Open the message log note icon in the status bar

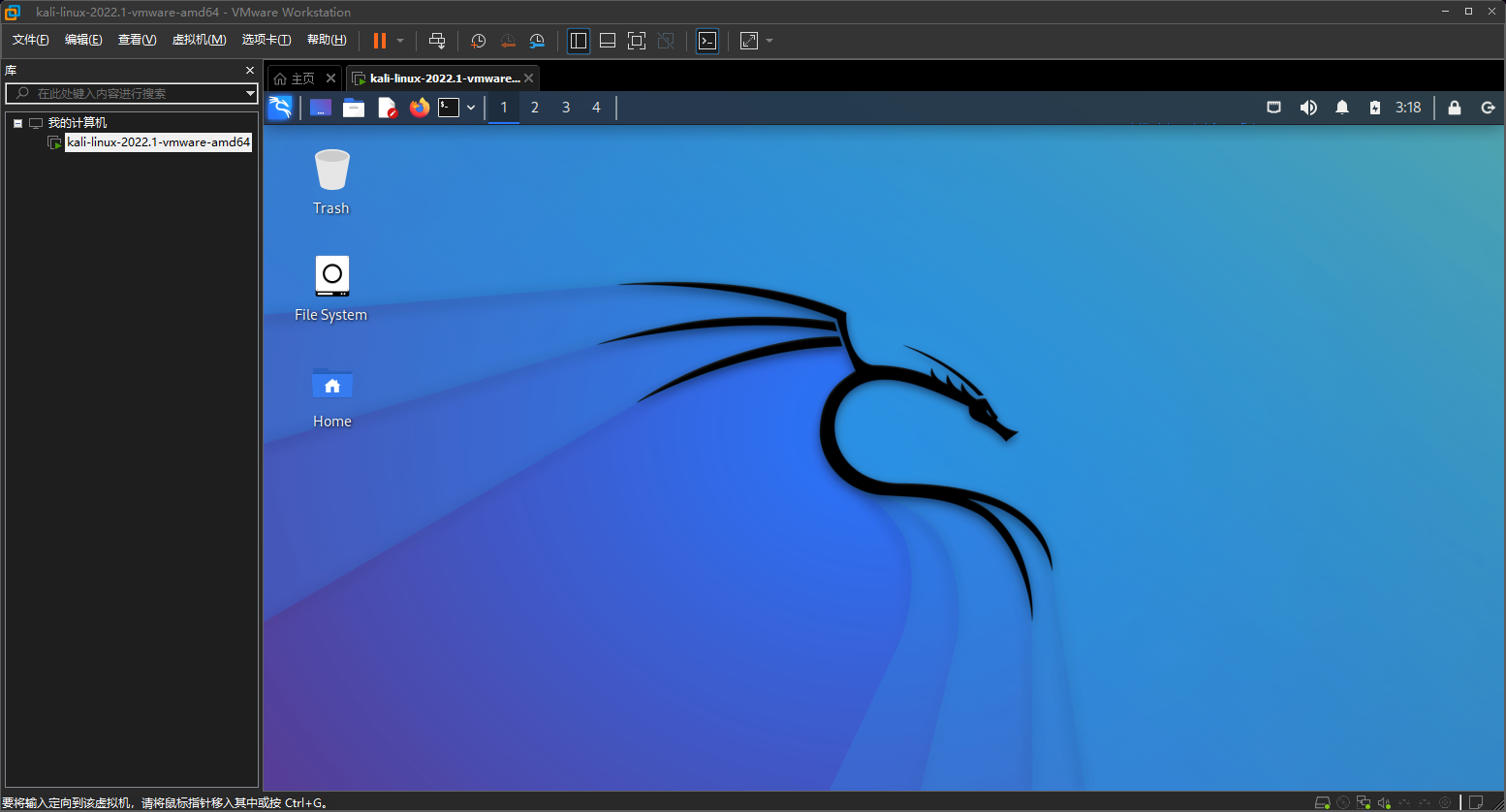click(1476, 802)
